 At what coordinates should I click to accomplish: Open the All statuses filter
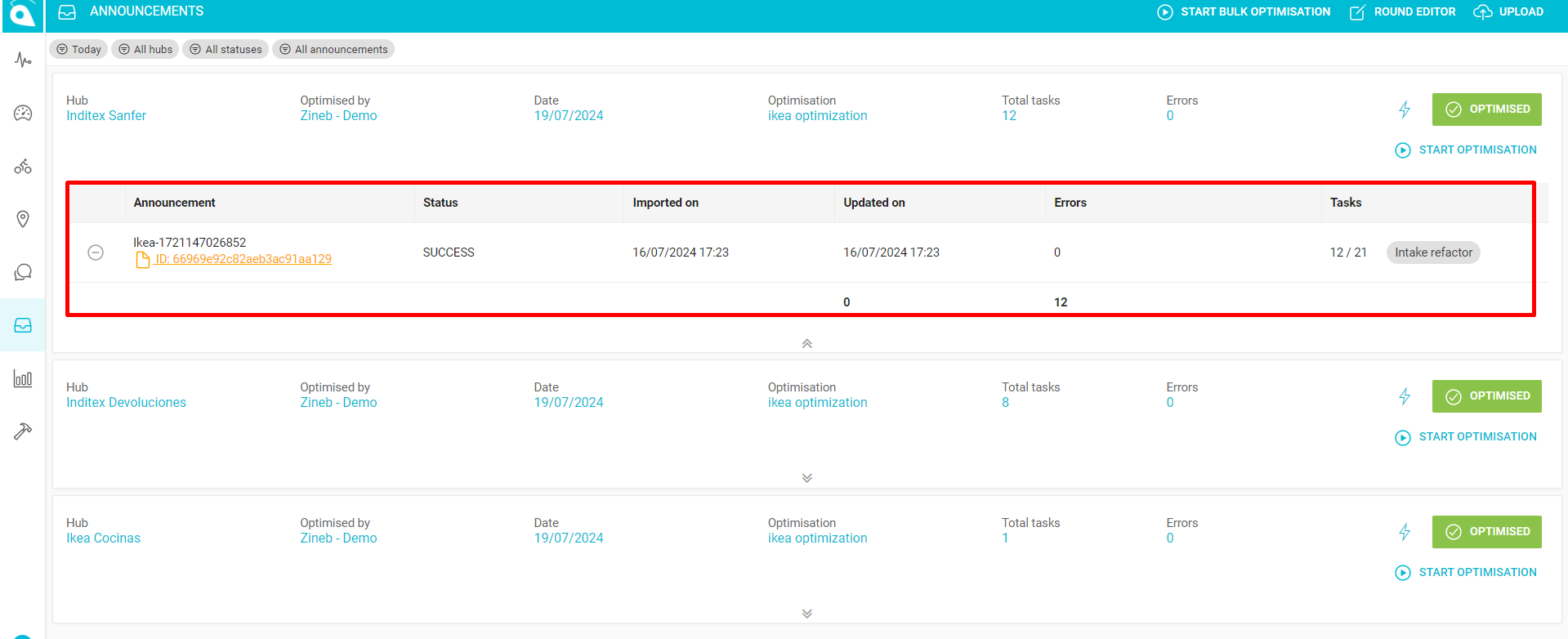(226, 50)
